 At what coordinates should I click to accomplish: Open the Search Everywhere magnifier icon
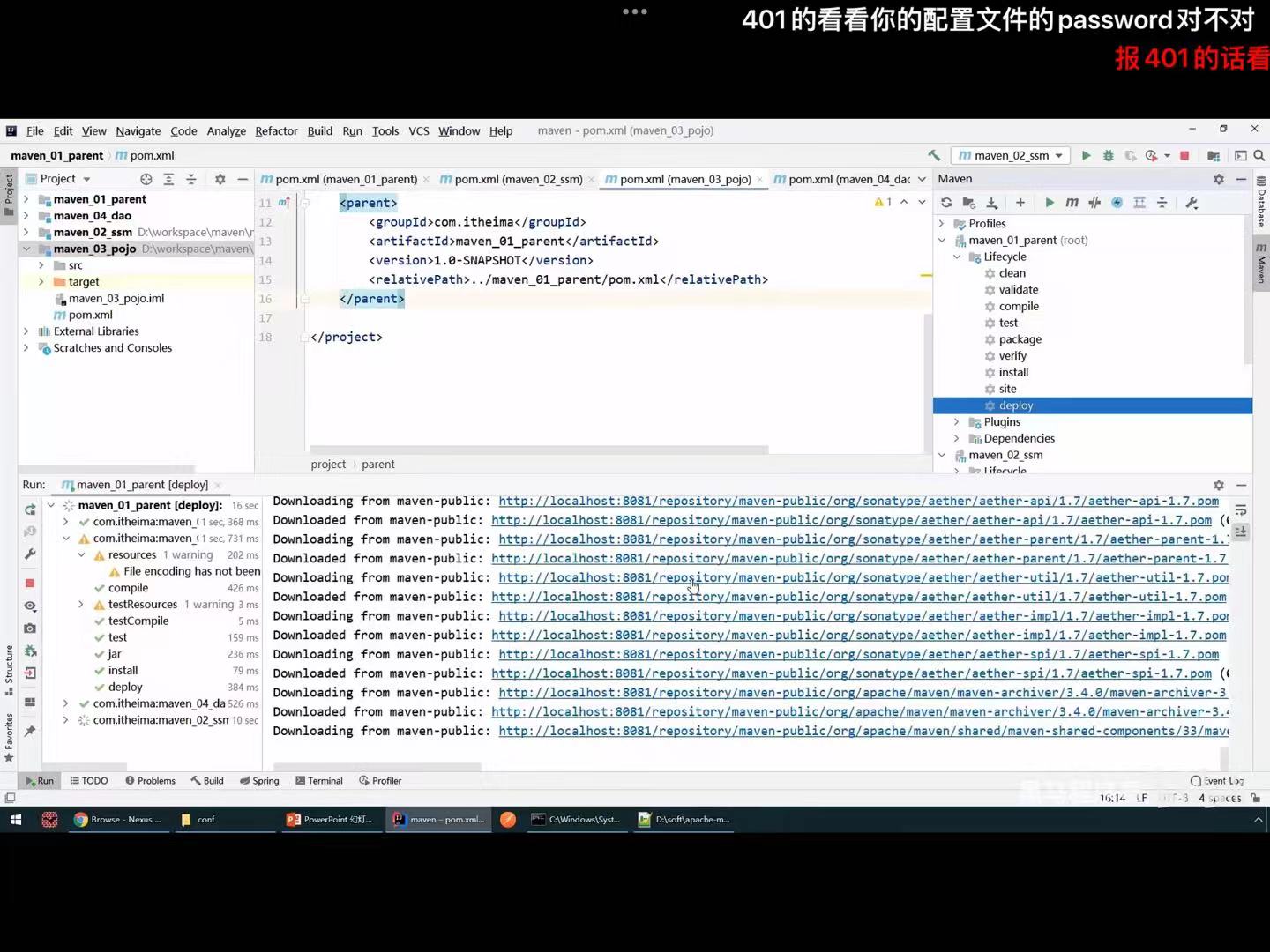(x=1259, y=155)
